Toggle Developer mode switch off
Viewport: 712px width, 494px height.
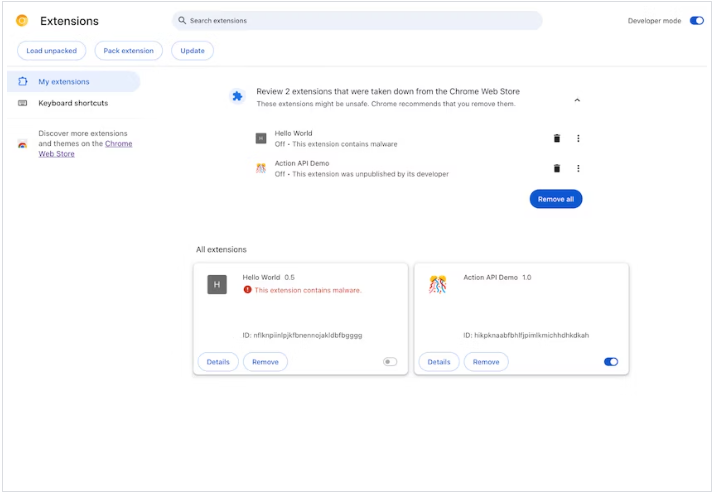(x=697, y=21)
